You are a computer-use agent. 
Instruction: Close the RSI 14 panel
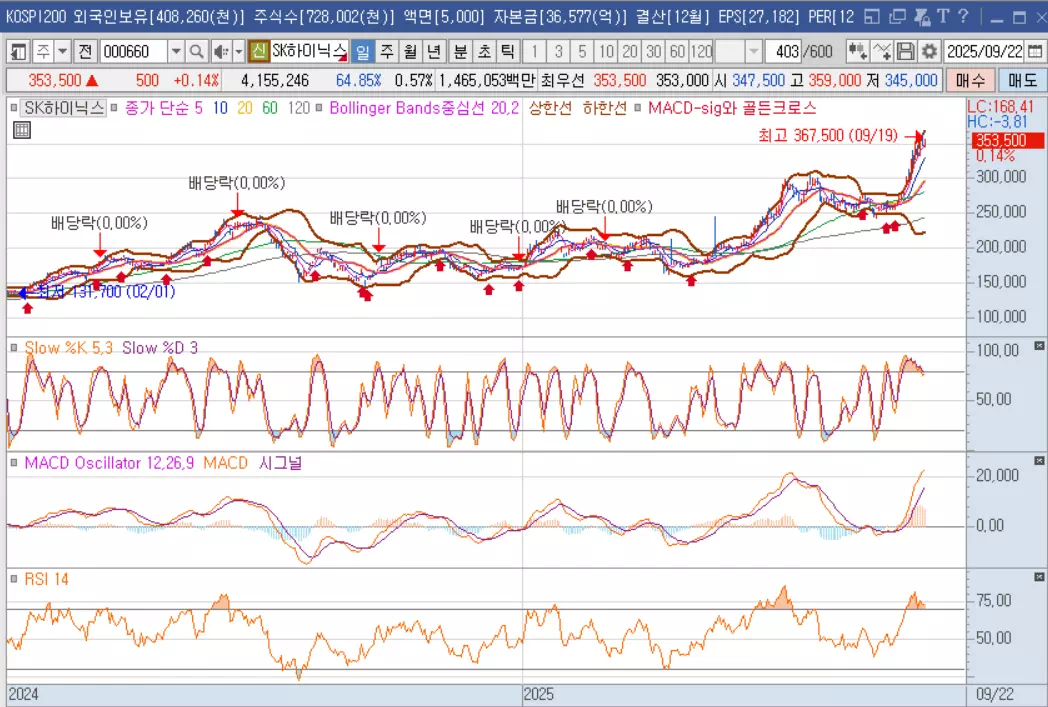(x=1039, y=577)
